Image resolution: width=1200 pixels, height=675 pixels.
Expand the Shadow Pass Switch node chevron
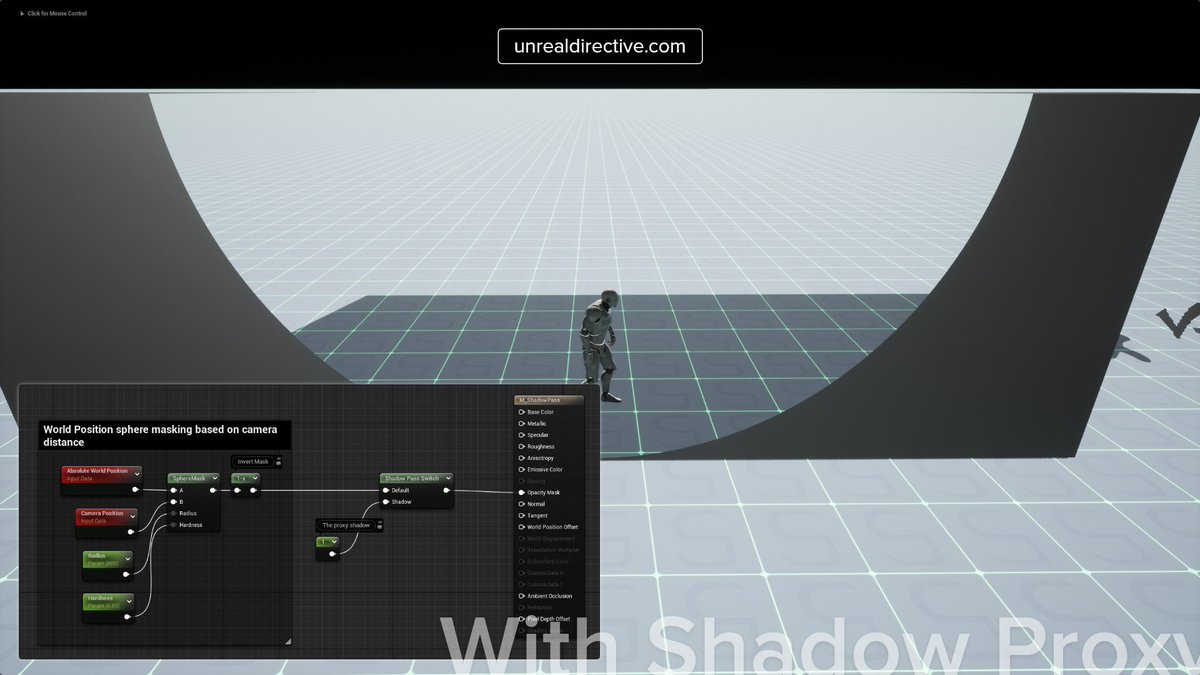pos(448,478)
